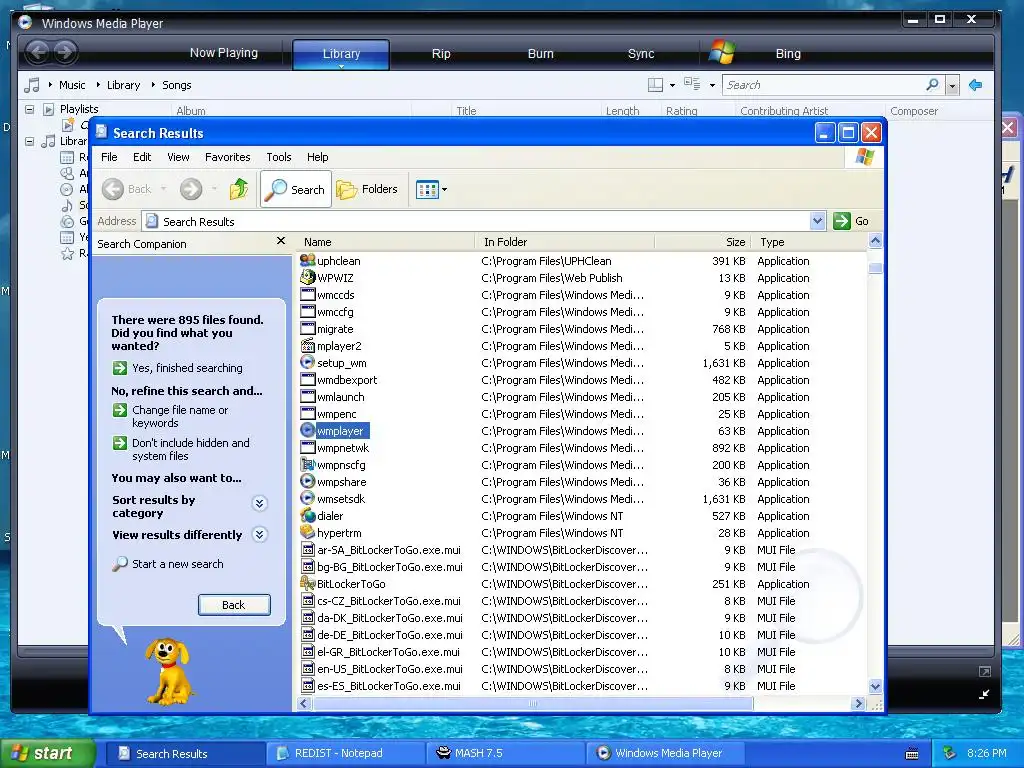Click the Media Player back navigation arrow

37,52
